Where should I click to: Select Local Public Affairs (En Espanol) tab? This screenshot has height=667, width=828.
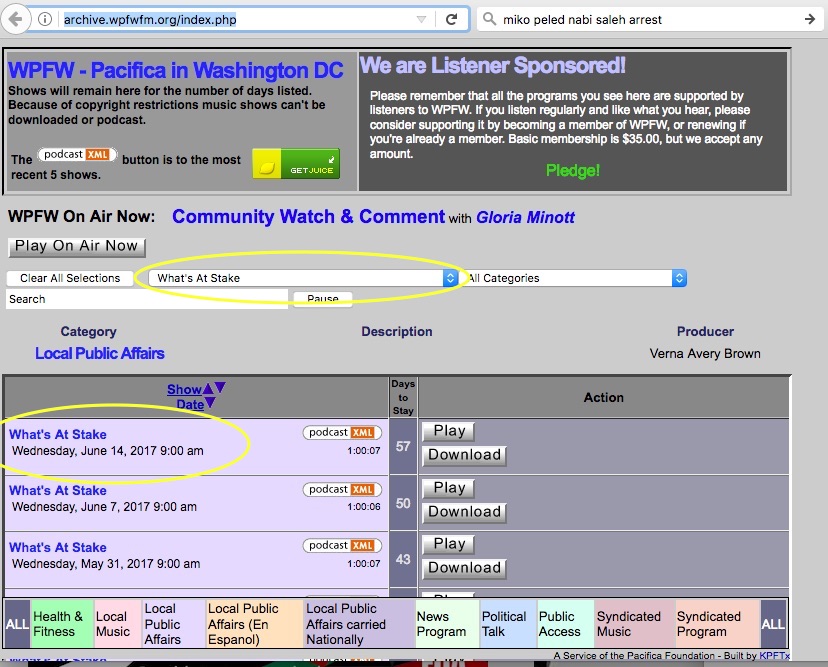255,624
